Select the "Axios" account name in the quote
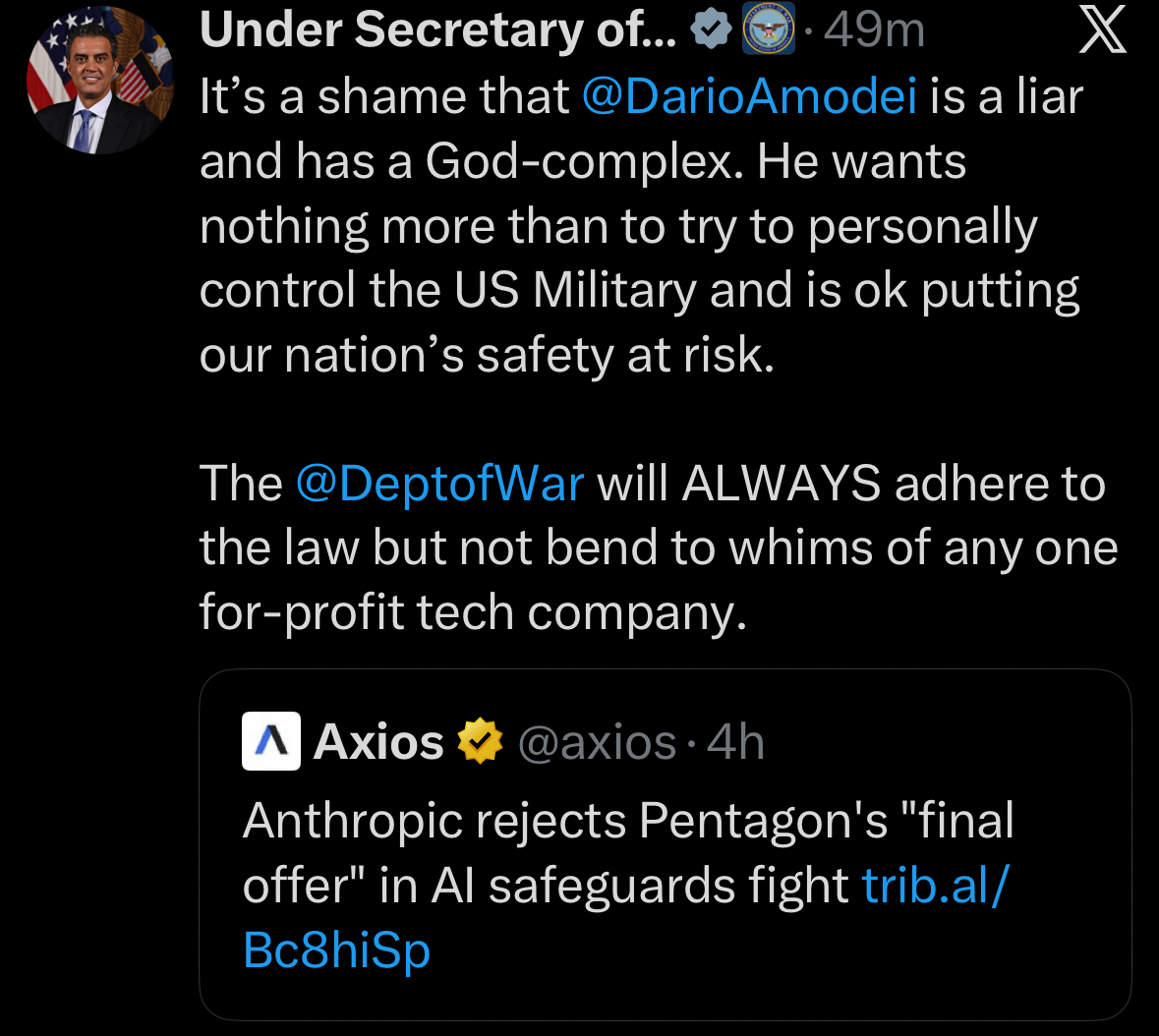The image size is (1159, 1036). point(378,741)
